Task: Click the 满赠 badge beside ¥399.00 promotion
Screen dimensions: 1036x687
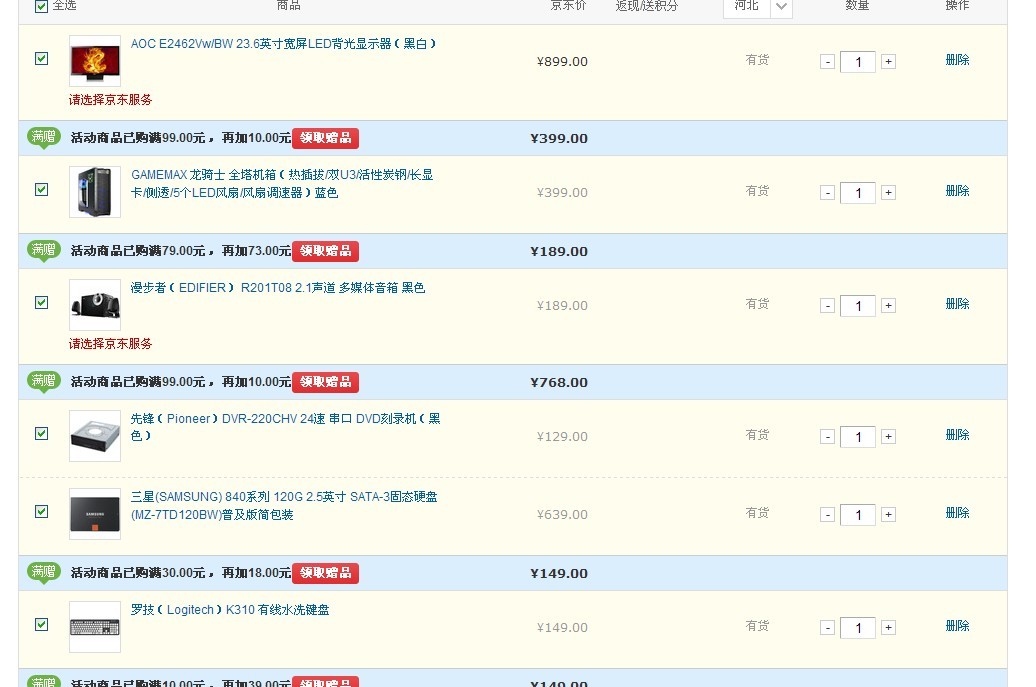Action: [x=44, y=137]
